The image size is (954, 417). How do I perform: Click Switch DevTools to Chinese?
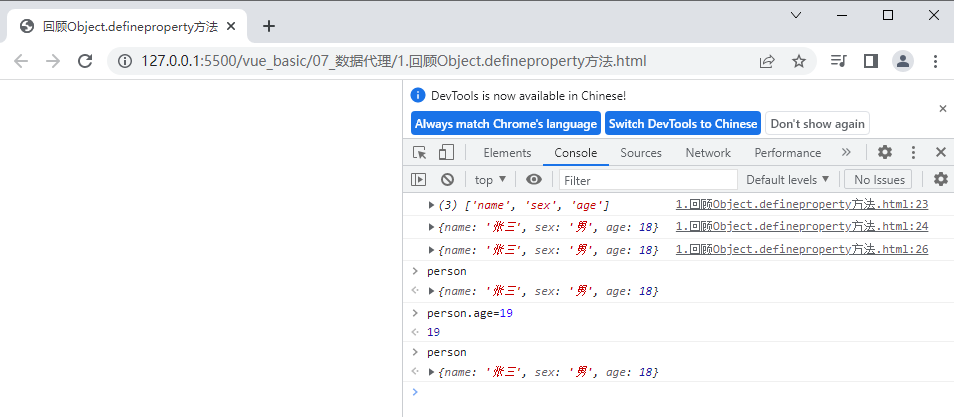683,124
